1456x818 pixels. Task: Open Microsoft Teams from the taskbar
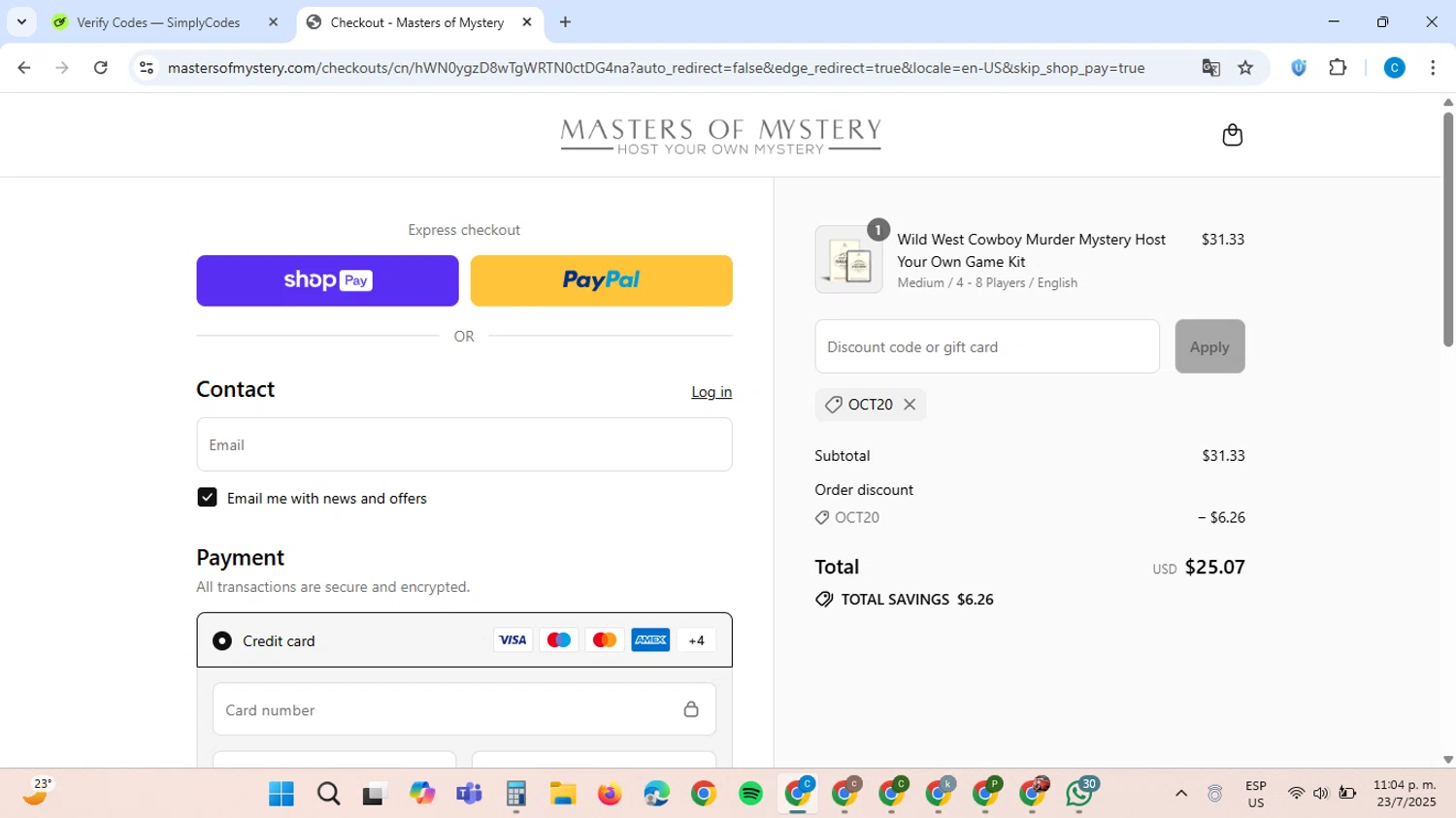tap(469, 794)
